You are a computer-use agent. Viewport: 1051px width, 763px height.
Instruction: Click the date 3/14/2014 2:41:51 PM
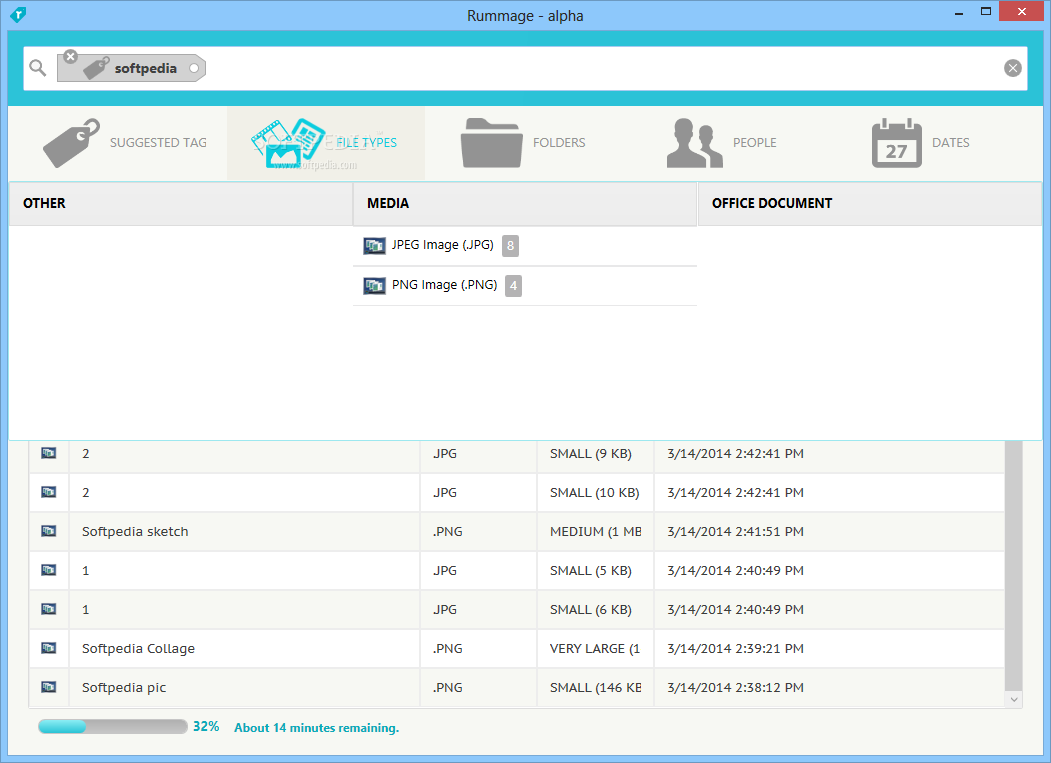coord(735,532)
